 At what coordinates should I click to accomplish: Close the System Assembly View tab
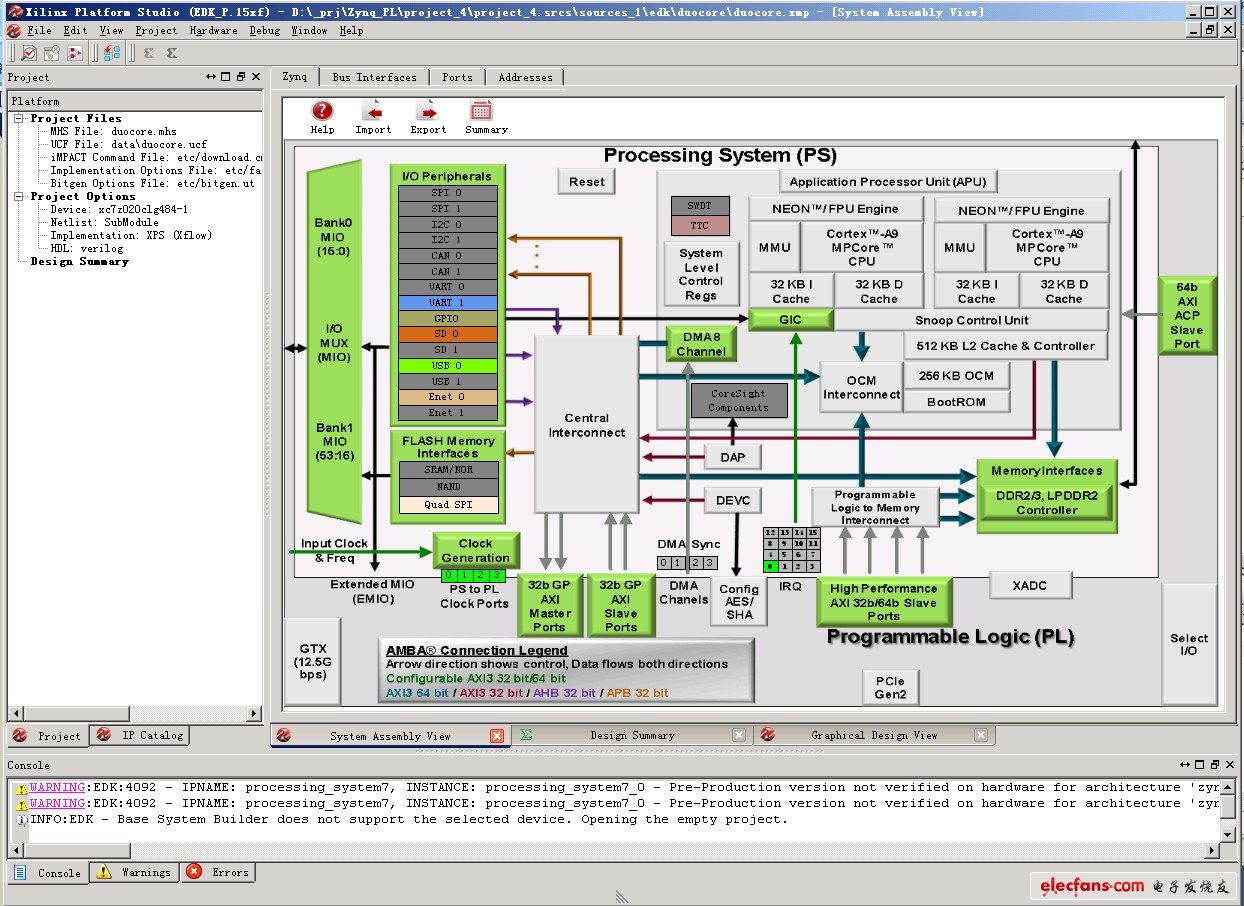(x=497, y=736)
